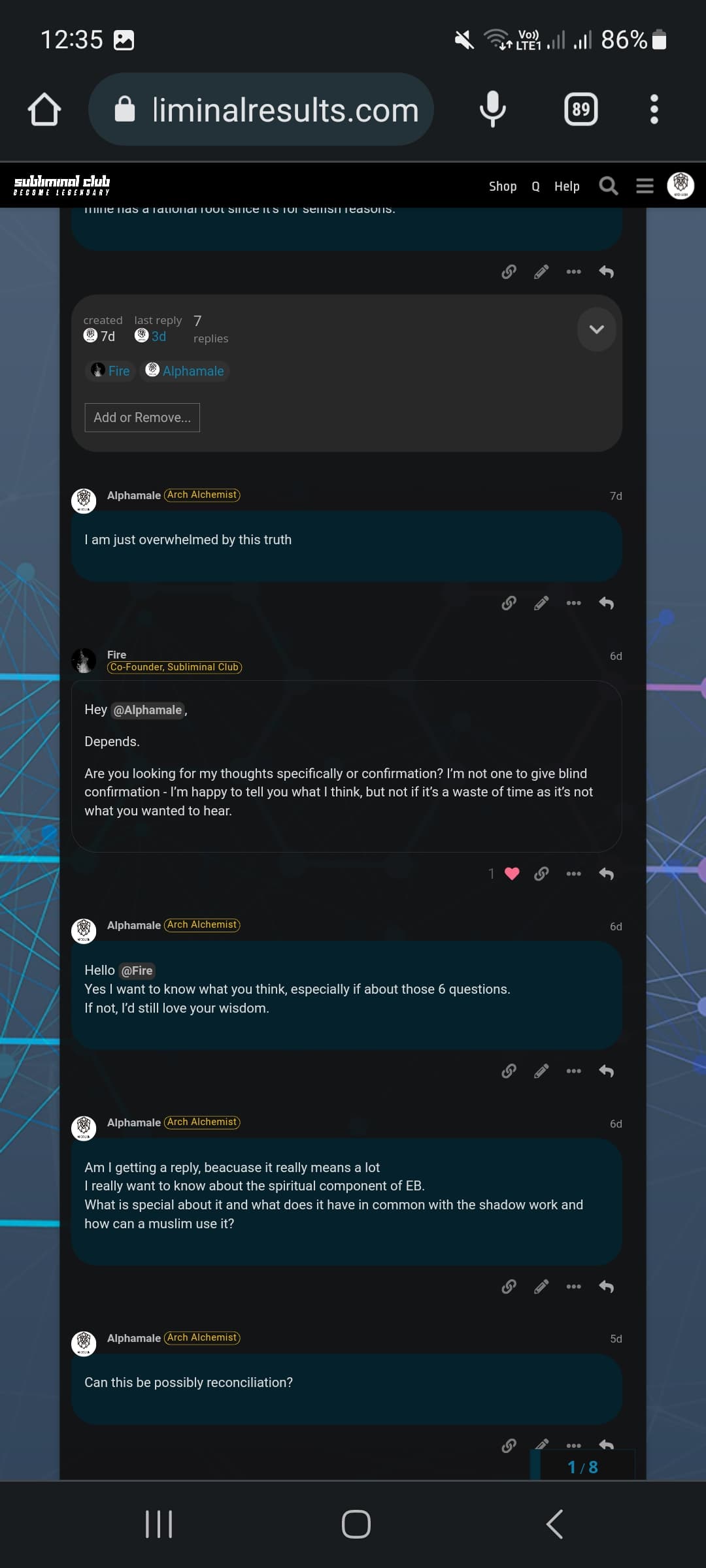Open the forum search magnifier icon
The image size is (706, 1568).
(608, 186)
